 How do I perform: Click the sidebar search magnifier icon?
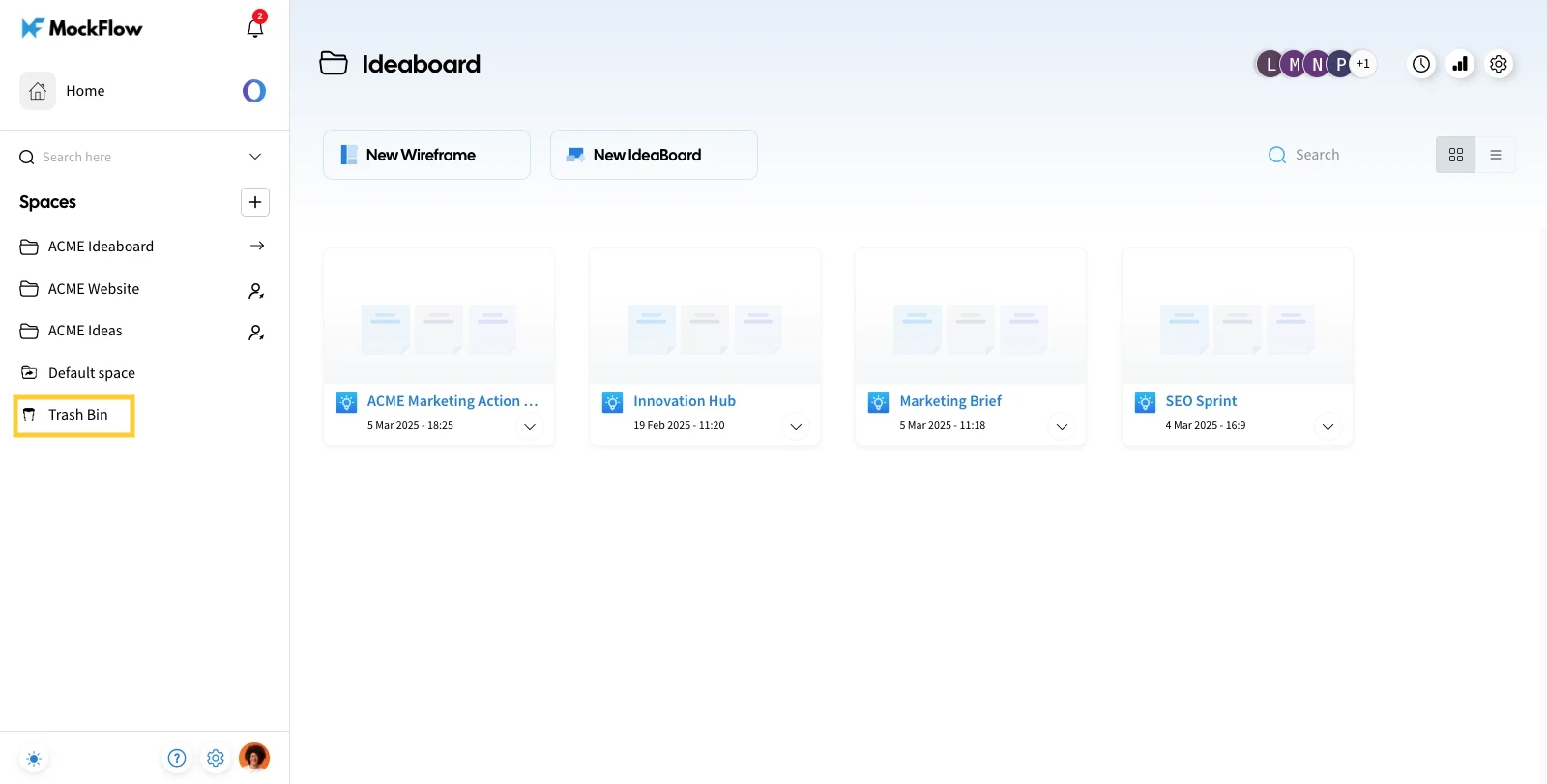coord(27,157)
